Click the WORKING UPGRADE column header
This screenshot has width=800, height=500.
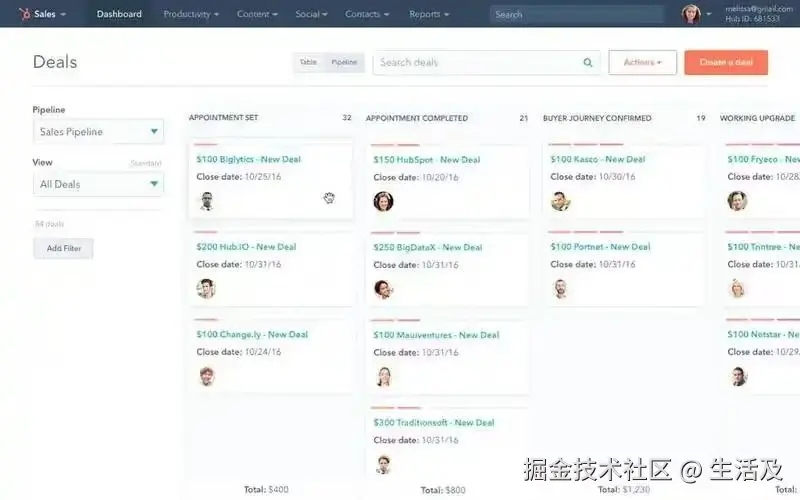(x=757, y=118)
